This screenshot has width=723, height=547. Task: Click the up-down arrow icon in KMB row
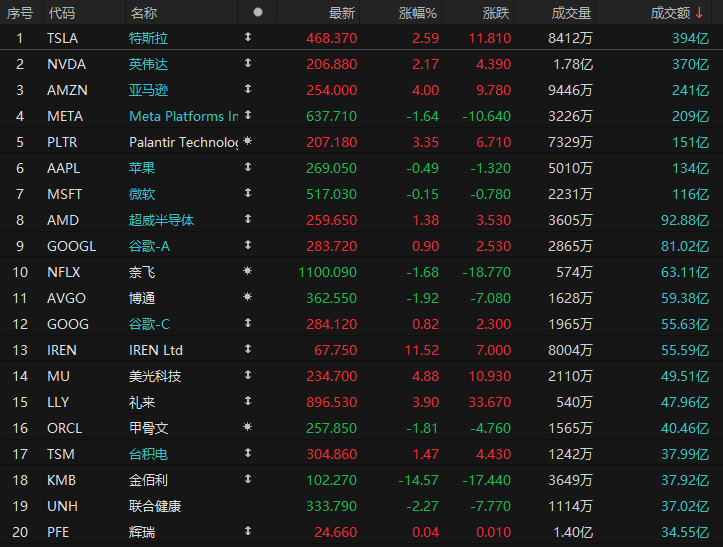248,479
